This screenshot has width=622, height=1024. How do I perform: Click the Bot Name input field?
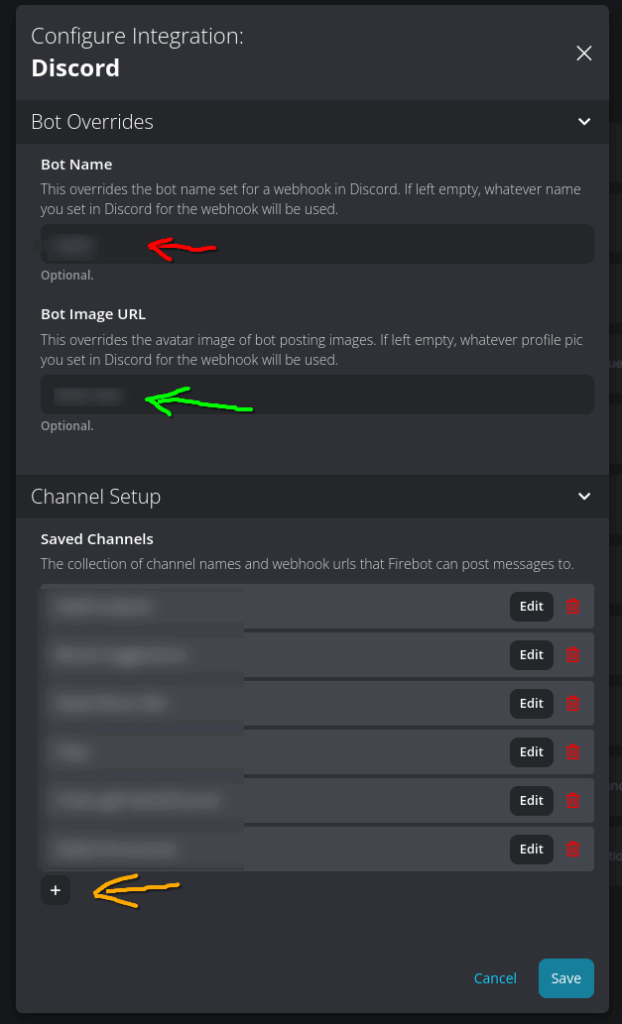click(x=318, y=244)
